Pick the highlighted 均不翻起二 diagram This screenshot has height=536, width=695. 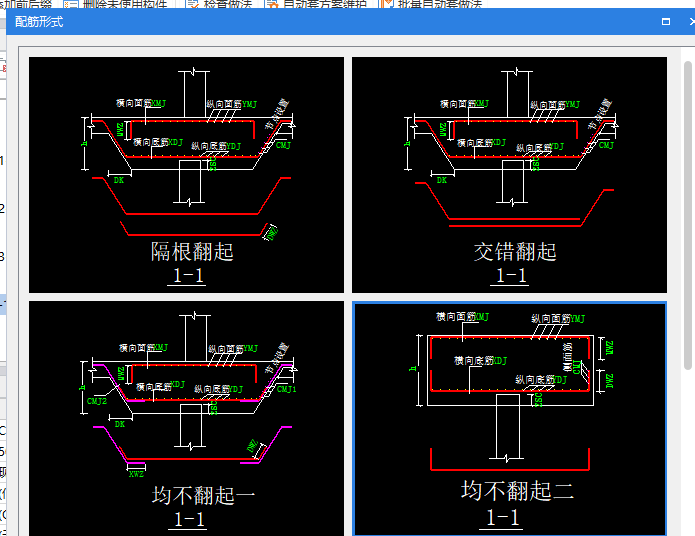click(x=509, y=418)
